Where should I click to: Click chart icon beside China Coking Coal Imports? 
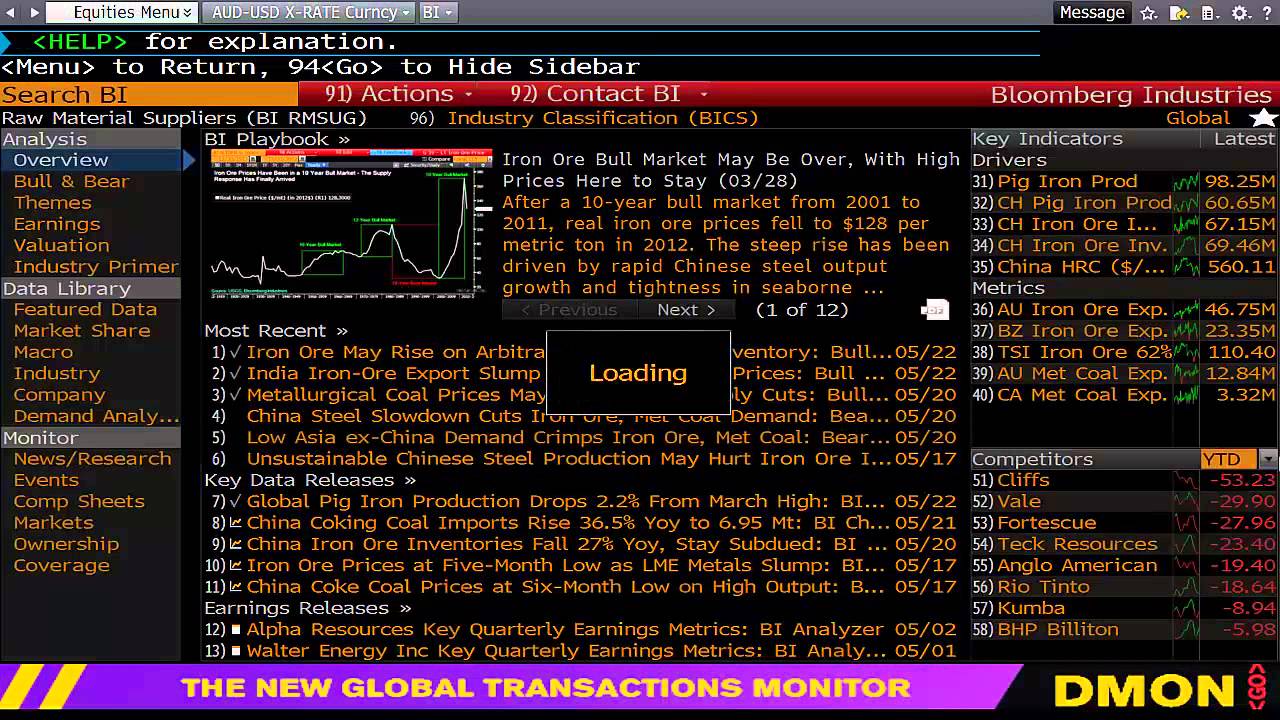pyautogui.click(x=236, y=523)
